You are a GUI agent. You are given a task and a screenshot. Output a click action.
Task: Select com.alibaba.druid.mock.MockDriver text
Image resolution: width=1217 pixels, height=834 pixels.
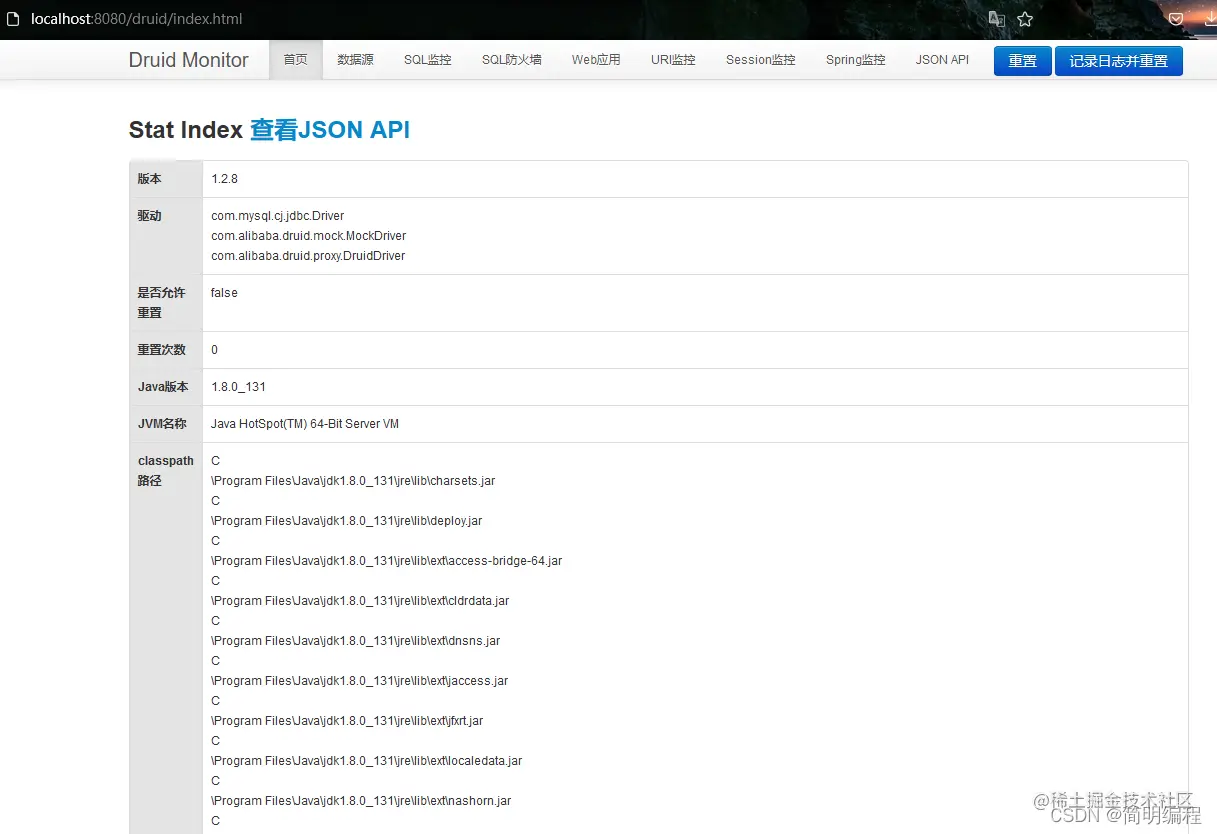pos(308,236)
